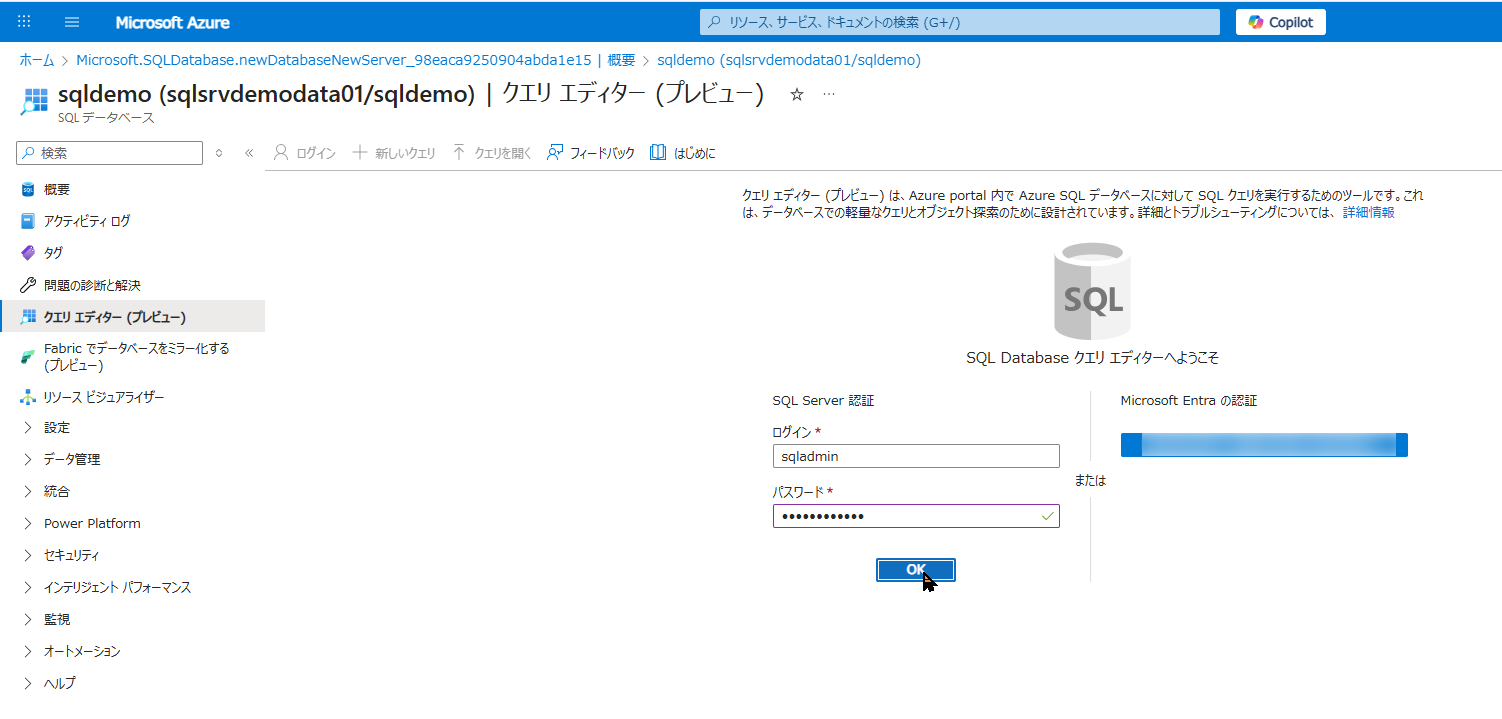Open the Getting Started book icon
Screen dimensions: 1502x719
(x=658, y=153)
